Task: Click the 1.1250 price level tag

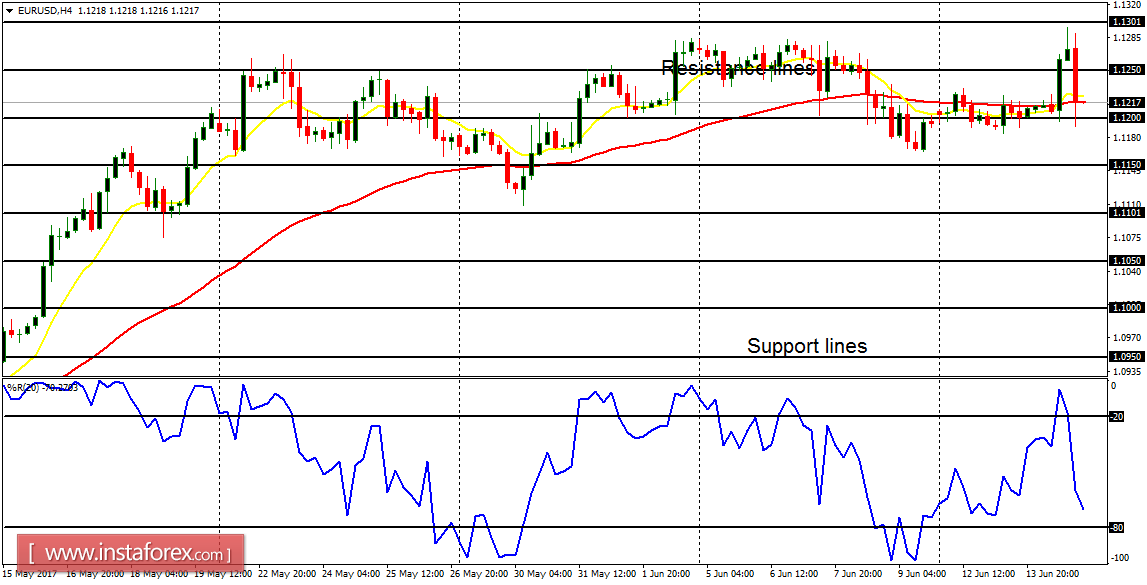Action: pos(1127,69)
